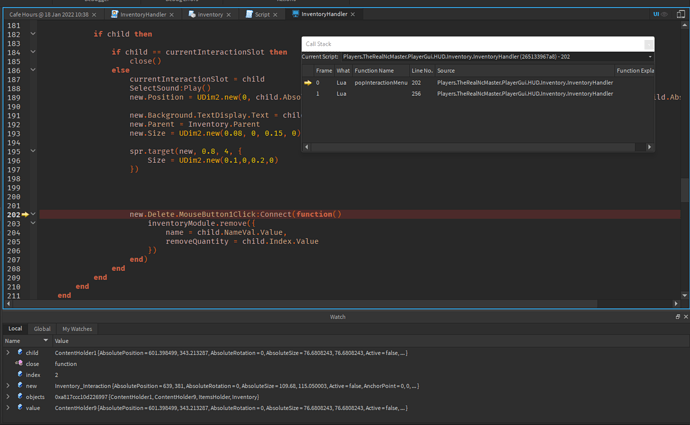Collapse spr.target block at line 195
Image resolution: width=690 pixels, height=425 pixels.
pos(33,150)
